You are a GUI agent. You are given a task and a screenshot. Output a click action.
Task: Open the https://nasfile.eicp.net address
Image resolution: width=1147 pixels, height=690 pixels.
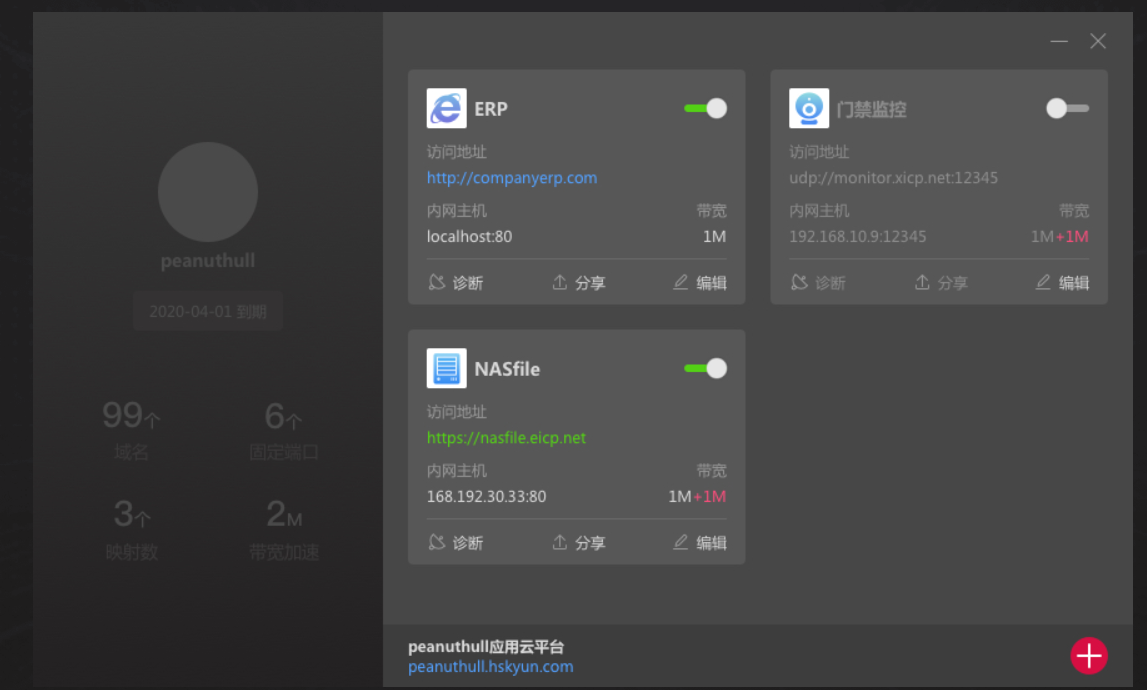pyautogui.click(x=506, y=438)
